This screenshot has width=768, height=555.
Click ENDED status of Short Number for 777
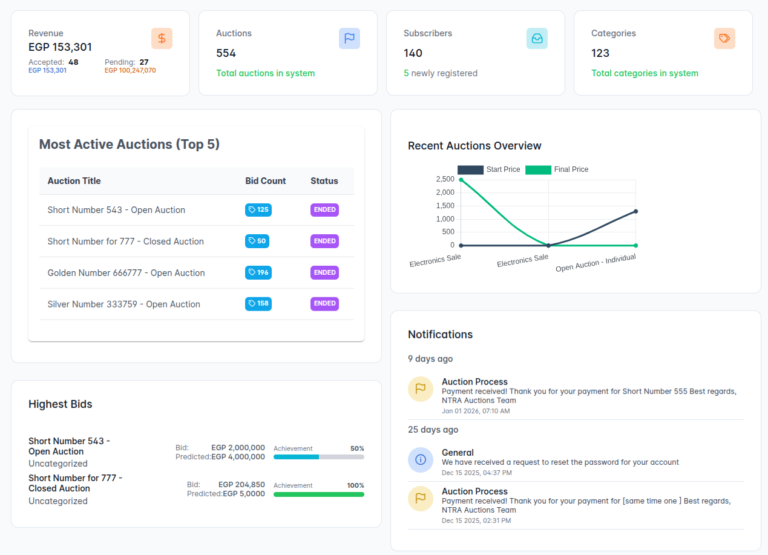click(324, 241)
